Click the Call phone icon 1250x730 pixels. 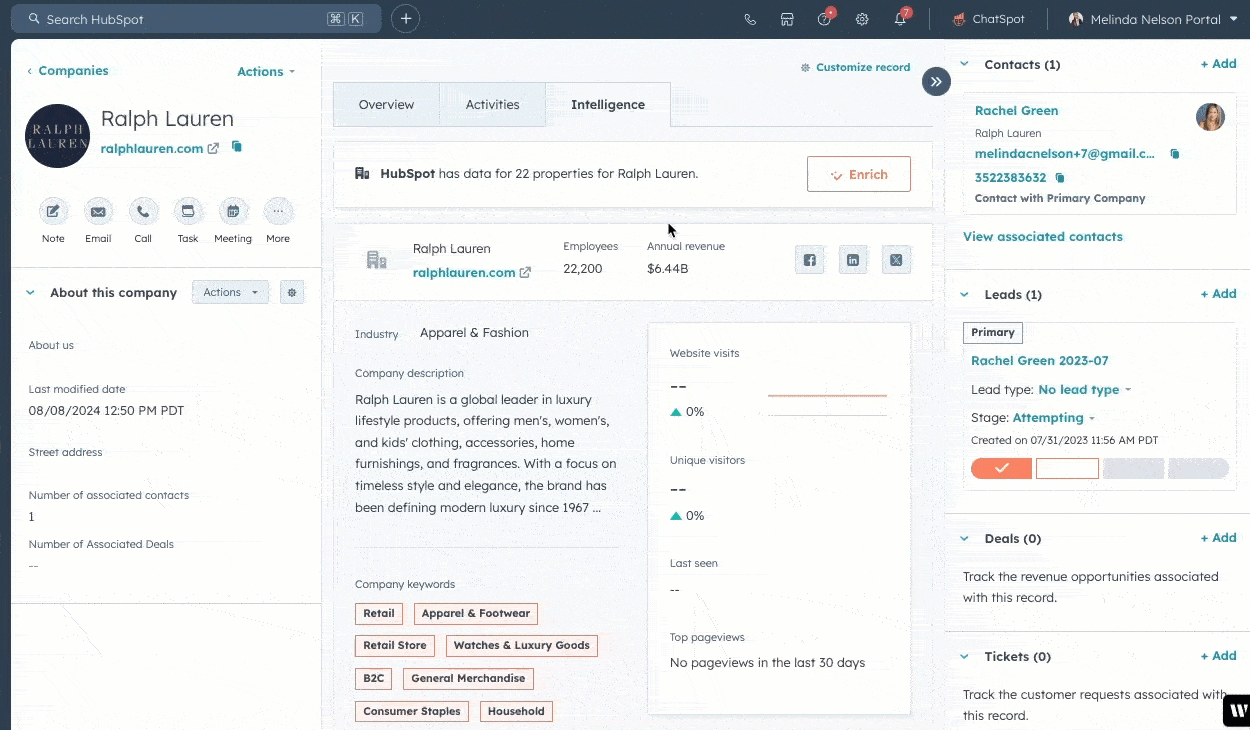click(x=143, y=212)
